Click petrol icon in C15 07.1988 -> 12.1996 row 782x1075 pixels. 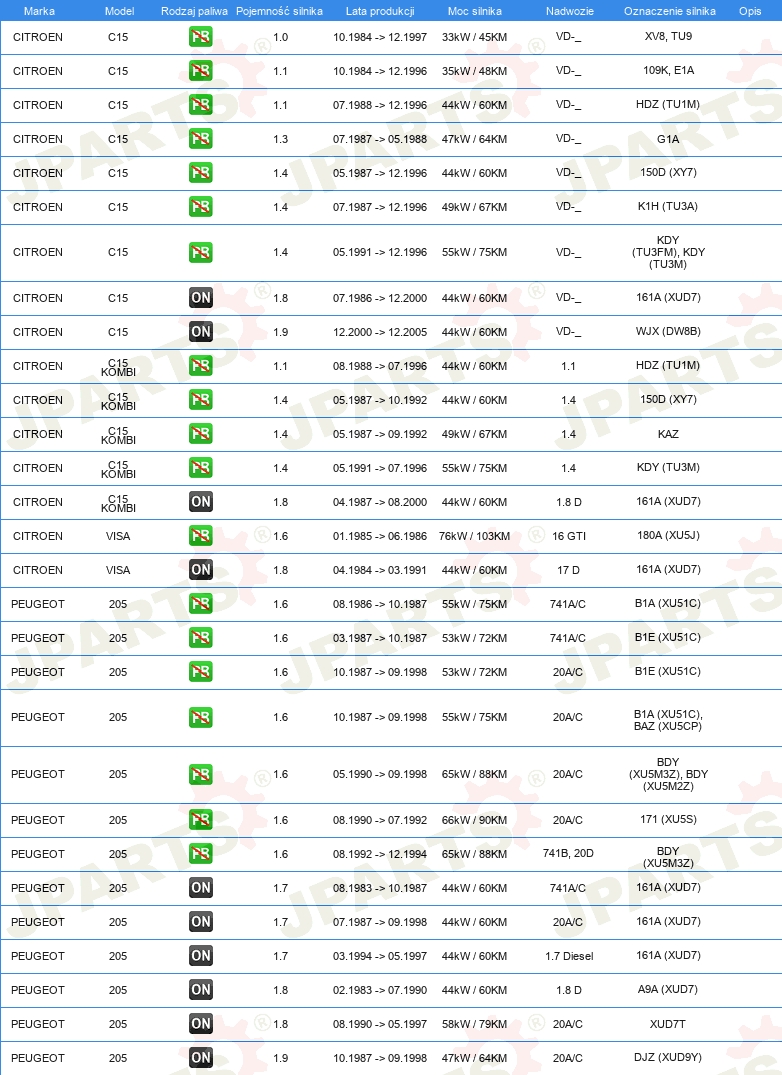[x=201, y=105]
